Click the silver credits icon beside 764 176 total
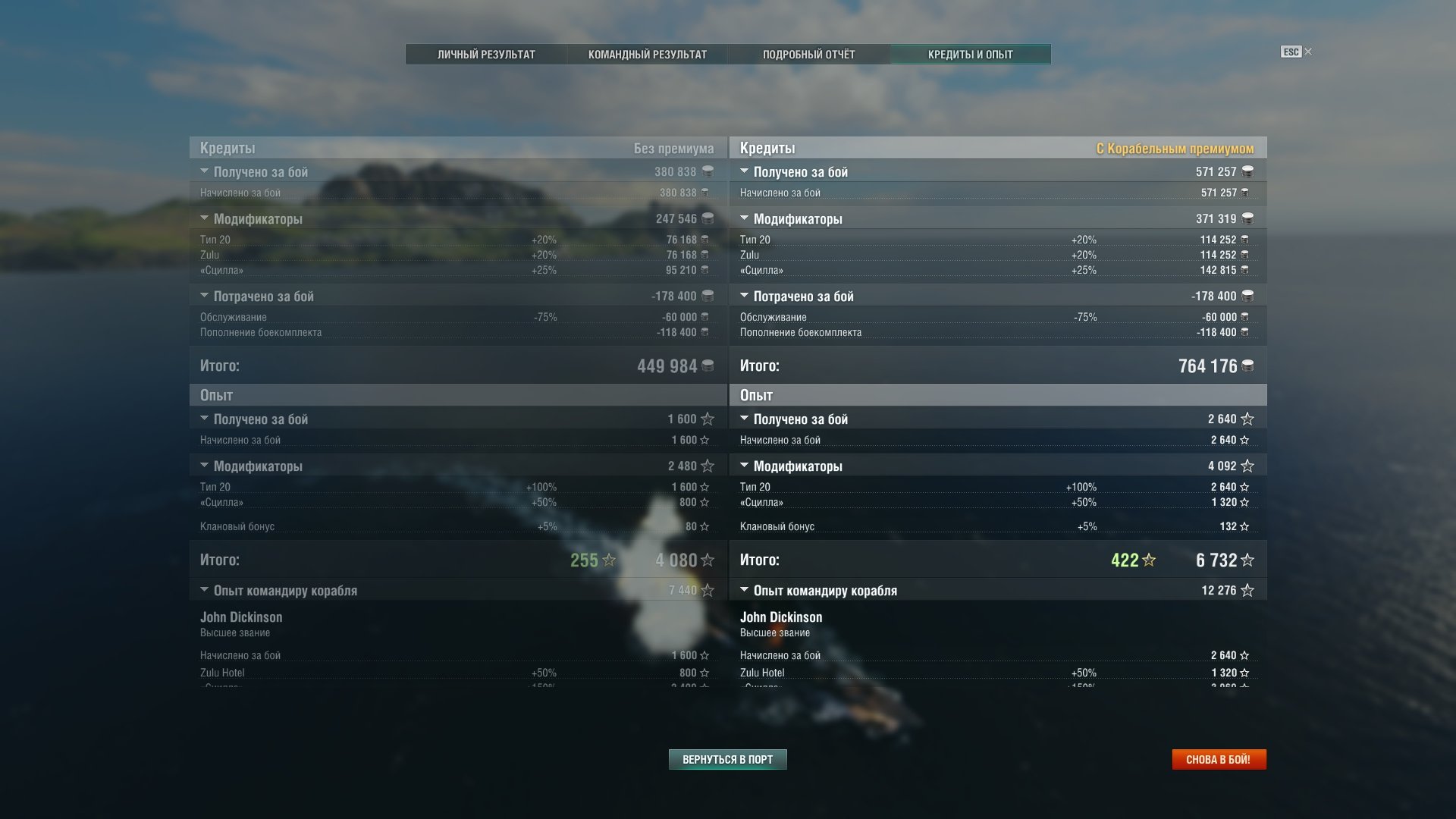This screenshot has height=819, width=1456. click(1247, 366)
